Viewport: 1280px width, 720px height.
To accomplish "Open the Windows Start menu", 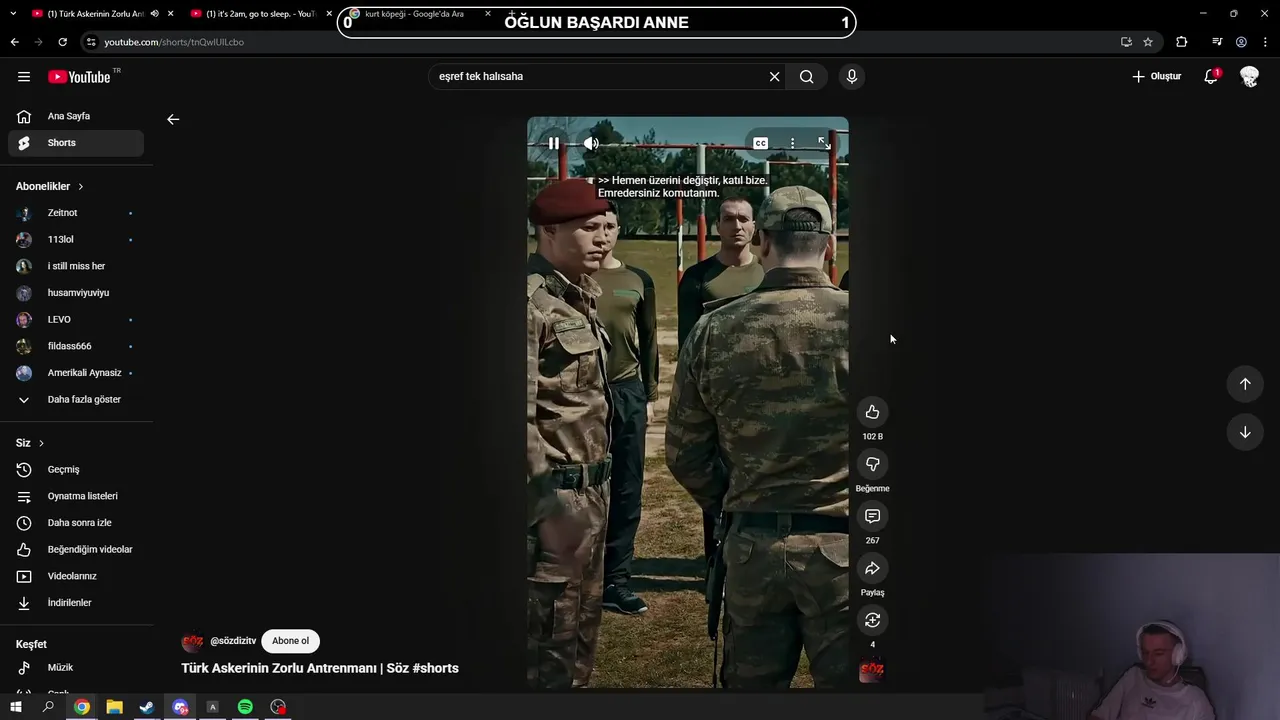I will click(15, 707).
